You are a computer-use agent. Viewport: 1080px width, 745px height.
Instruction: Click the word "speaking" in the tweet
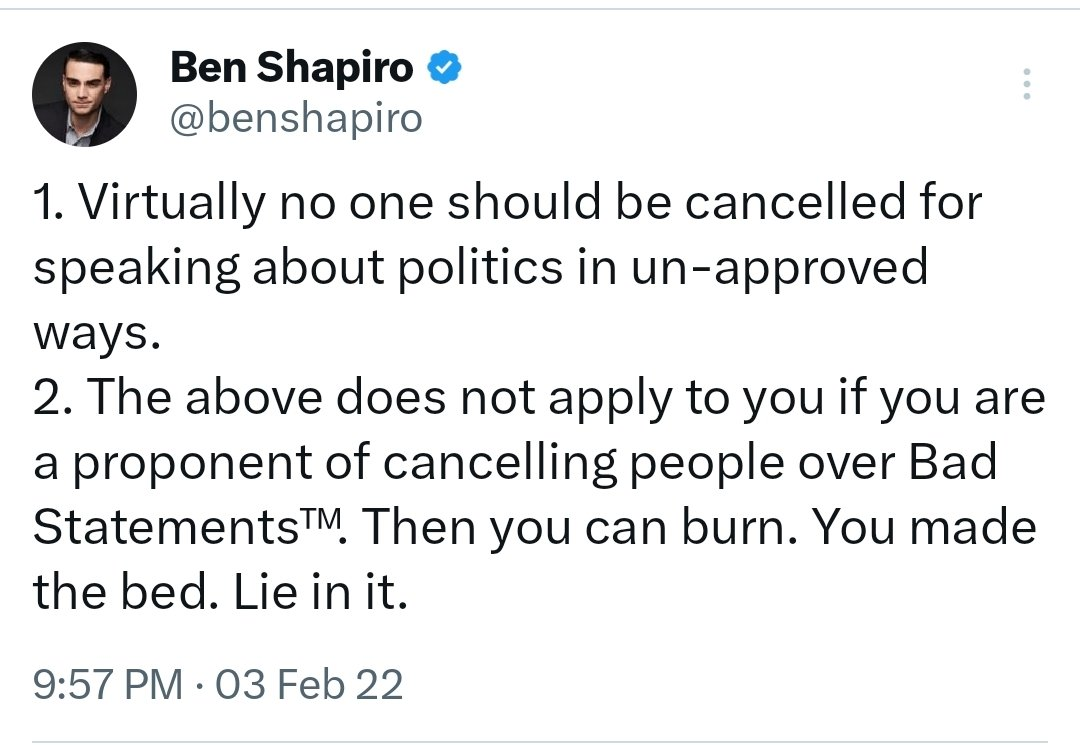coord(137,269)
